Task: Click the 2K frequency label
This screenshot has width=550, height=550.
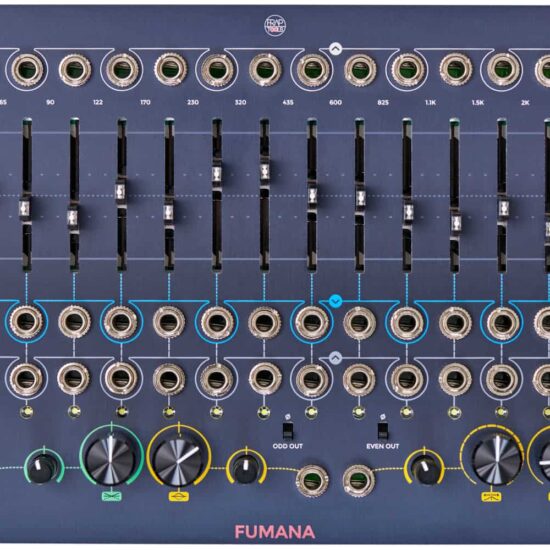Action: tap(525, 102)
